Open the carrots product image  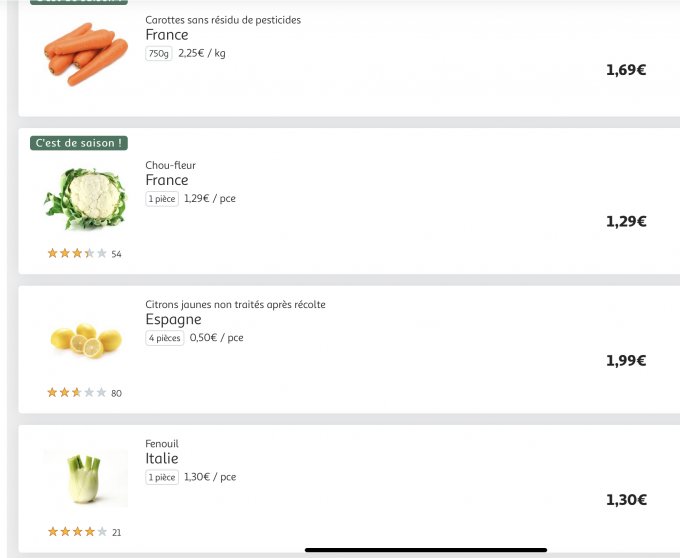click(85, 54)
